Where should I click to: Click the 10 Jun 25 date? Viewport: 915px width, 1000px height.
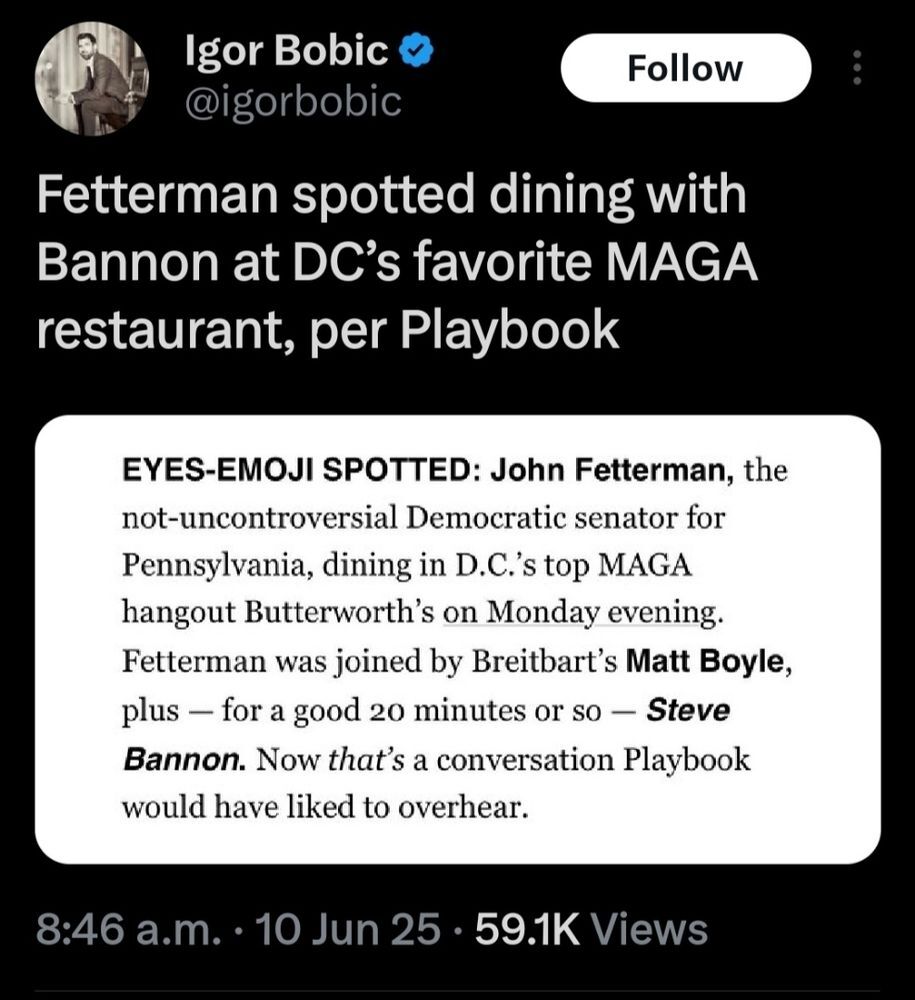point(348,930)
